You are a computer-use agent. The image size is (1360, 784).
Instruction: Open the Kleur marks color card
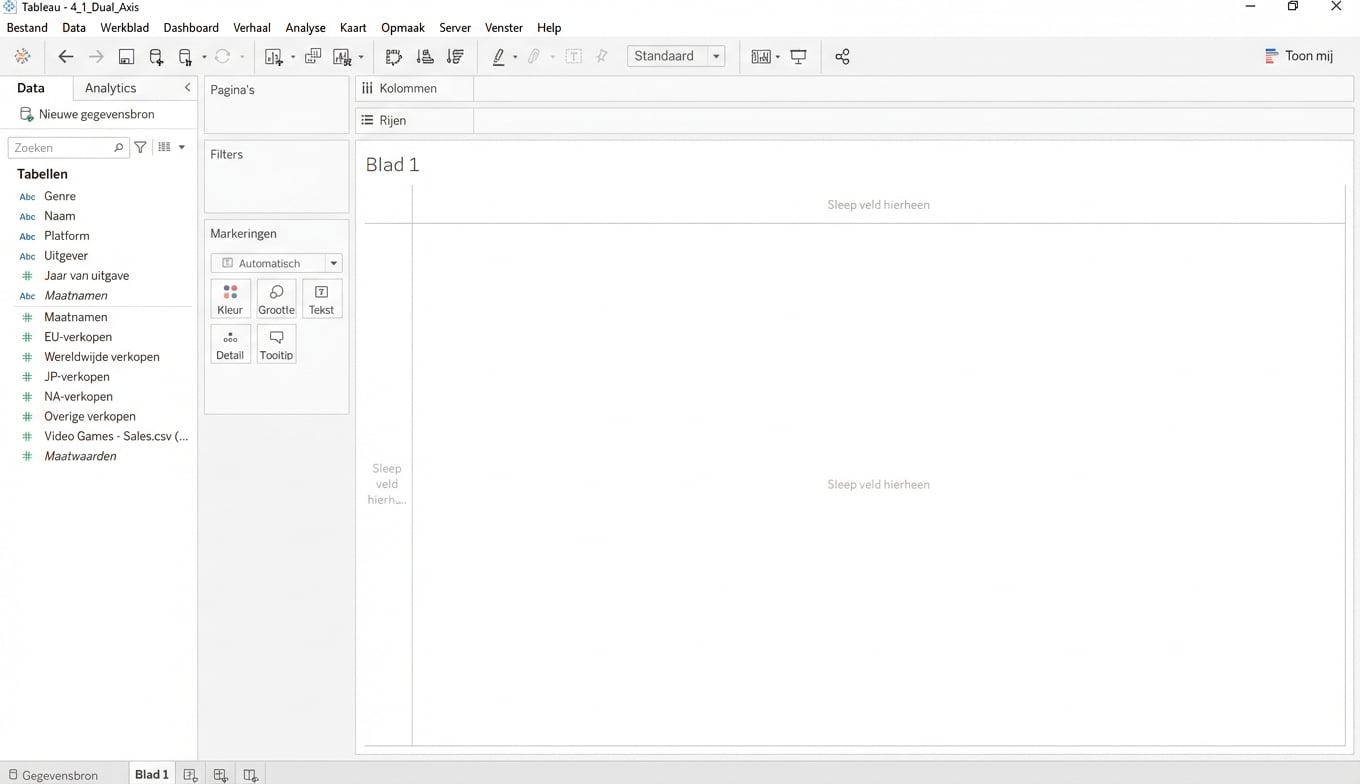point(230,298)
